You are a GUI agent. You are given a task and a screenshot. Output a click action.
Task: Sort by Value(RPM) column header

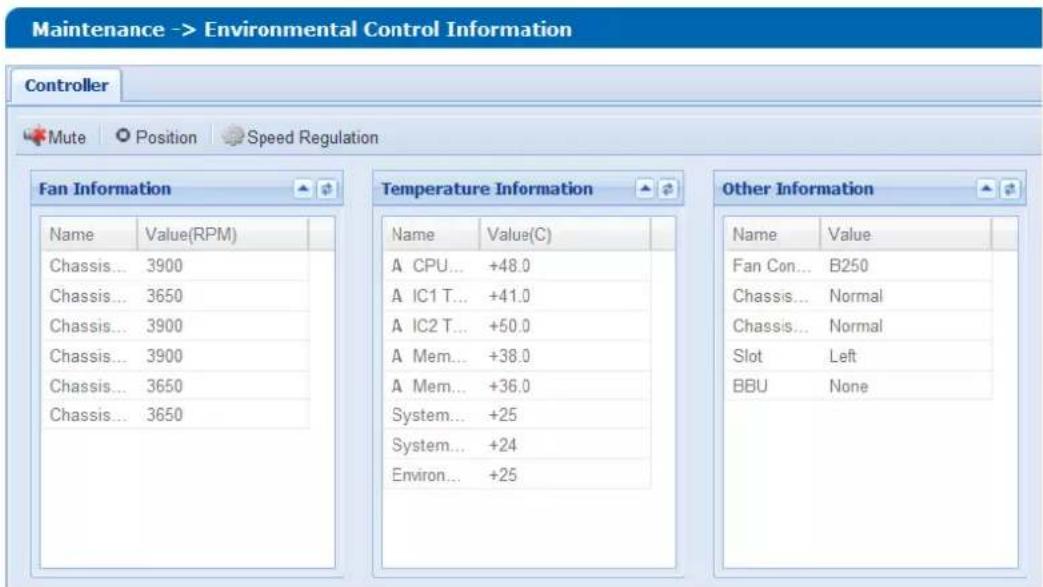click(x=223, y=234)
